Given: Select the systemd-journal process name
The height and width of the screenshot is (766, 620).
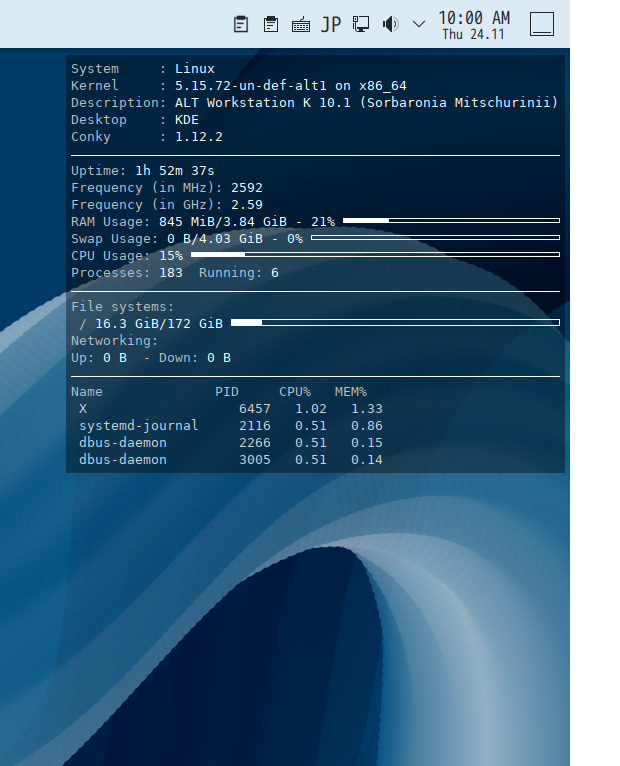Looking at the screenshot, I should [x=139, y=426].
